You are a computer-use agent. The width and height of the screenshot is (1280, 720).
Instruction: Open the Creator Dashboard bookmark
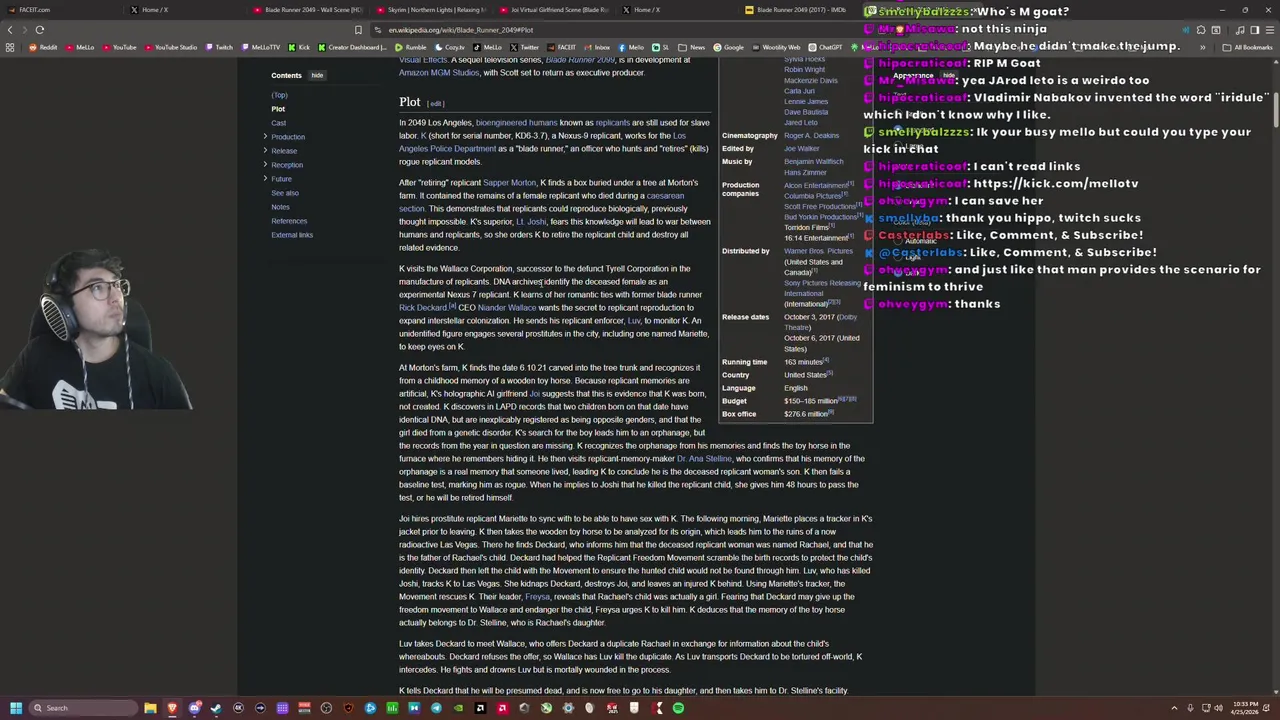352,47
